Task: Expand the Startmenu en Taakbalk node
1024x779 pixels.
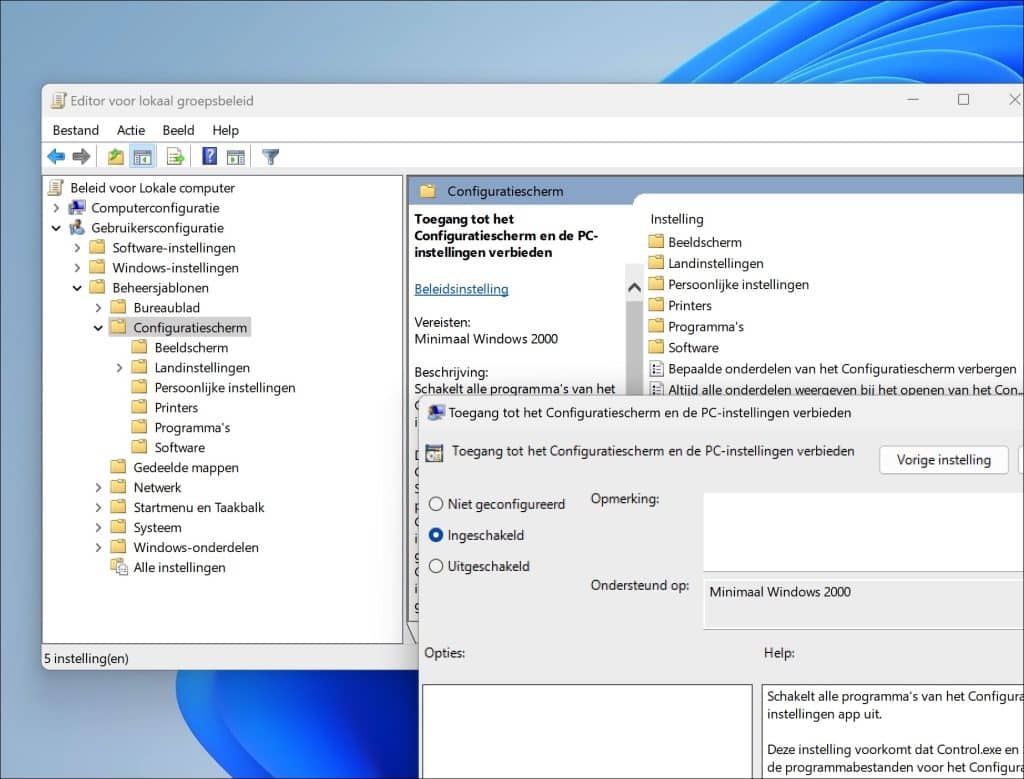Action: tap(98, 507)
